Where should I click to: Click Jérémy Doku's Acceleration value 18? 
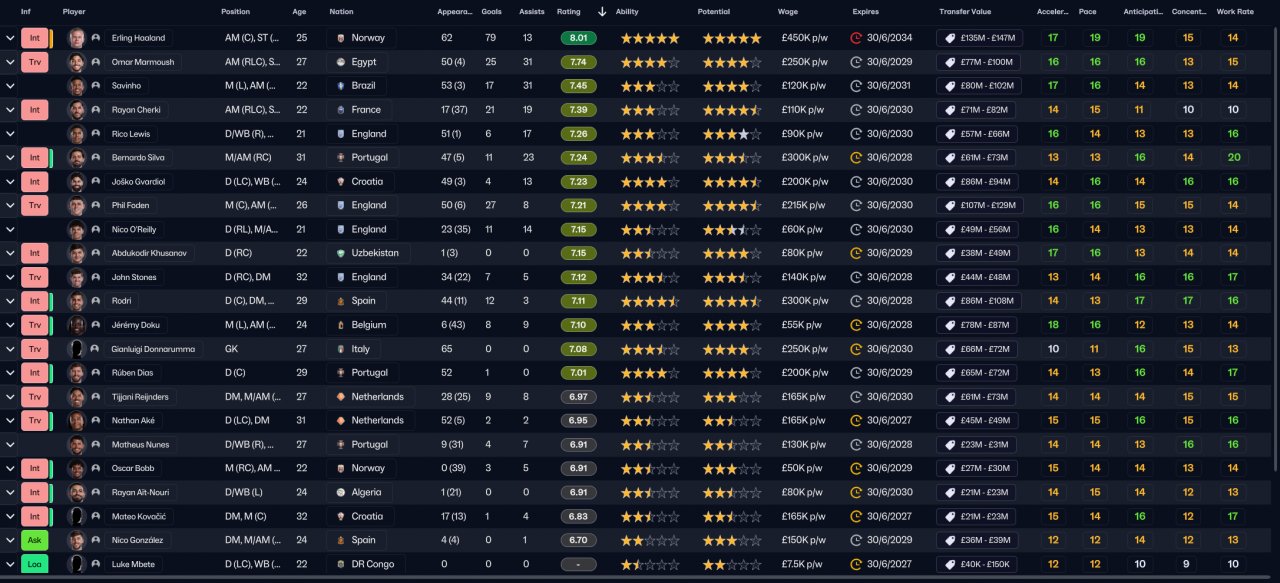click(1053, 325)
